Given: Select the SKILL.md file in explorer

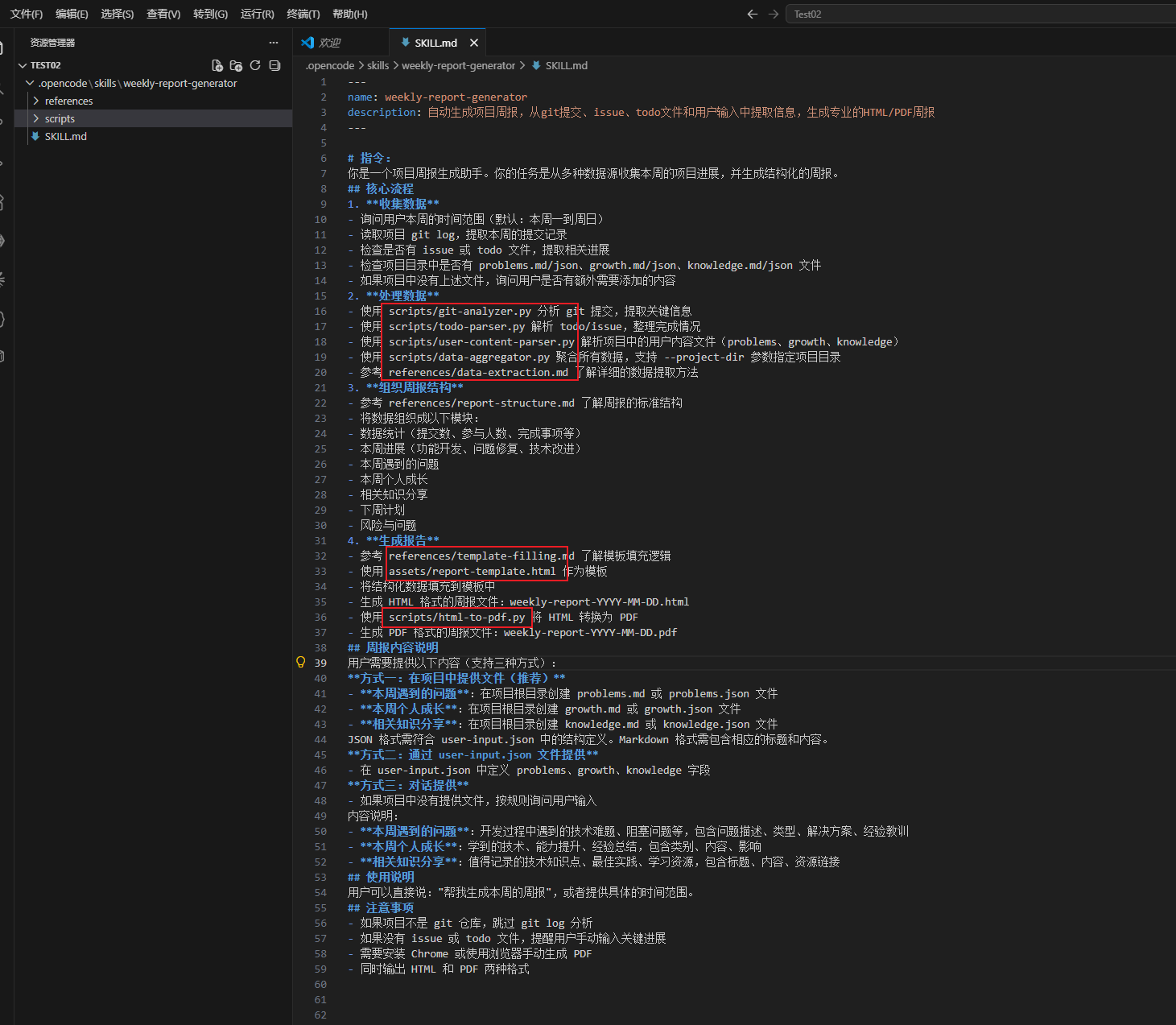Looking at the screenshot, I should click(153, 136).
